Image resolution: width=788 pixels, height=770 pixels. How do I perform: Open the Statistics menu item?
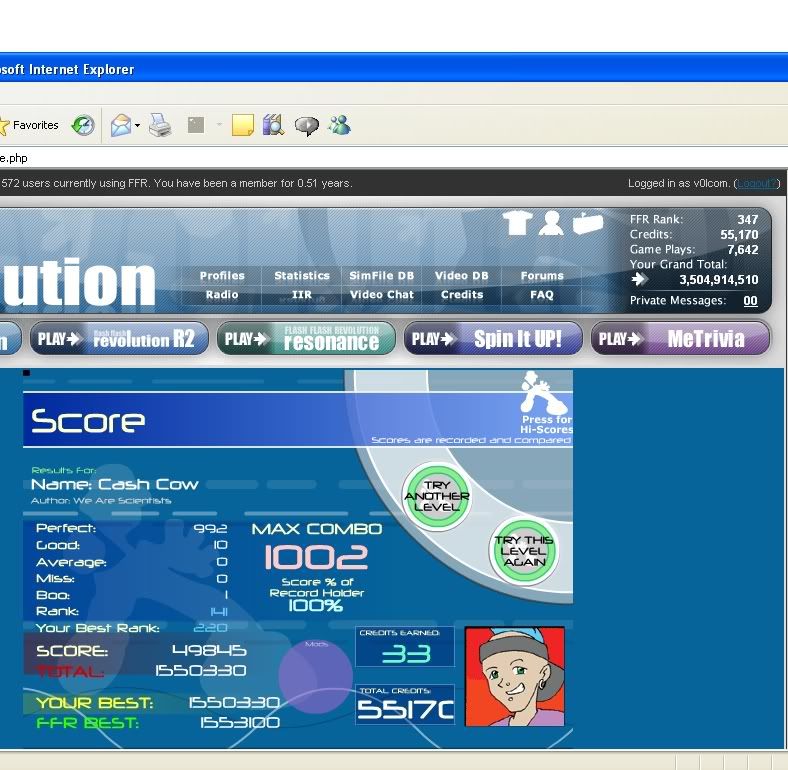pos(302,275)
